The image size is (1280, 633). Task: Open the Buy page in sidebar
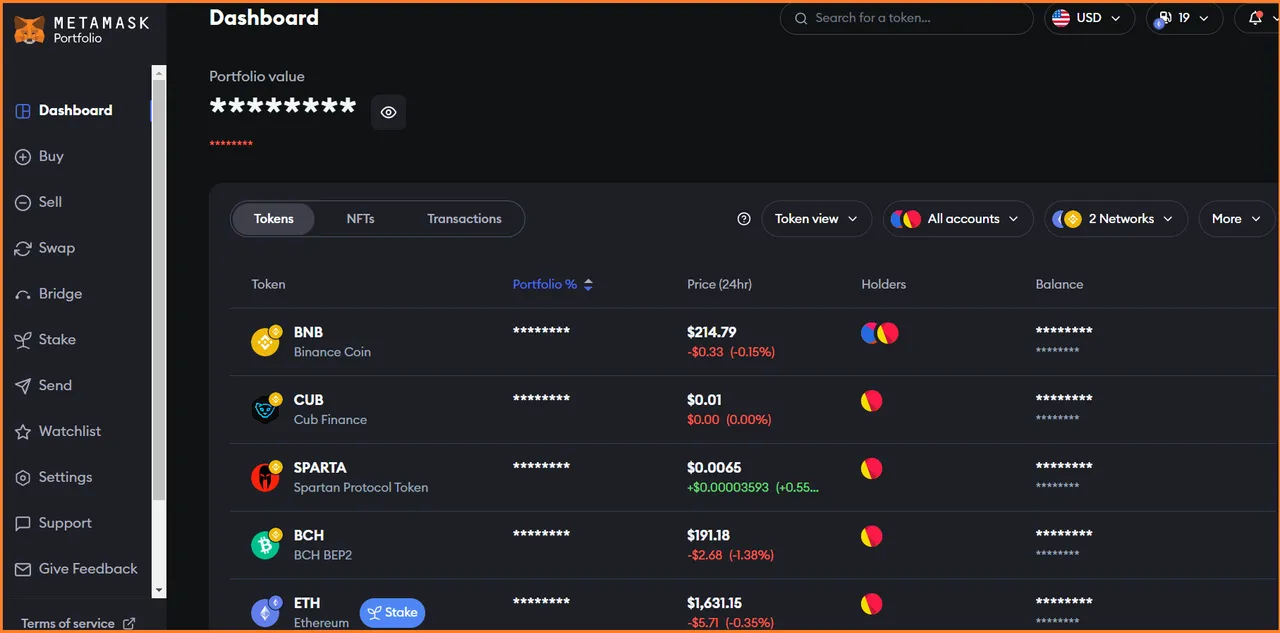point(39,156)
